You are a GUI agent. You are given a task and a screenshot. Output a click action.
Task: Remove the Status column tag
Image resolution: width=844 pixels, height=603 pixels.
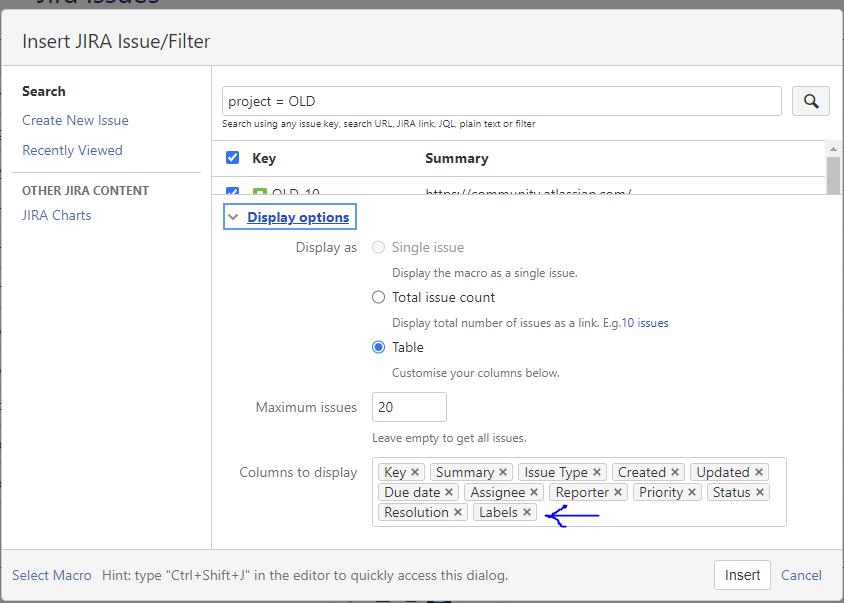pos(759,492)
